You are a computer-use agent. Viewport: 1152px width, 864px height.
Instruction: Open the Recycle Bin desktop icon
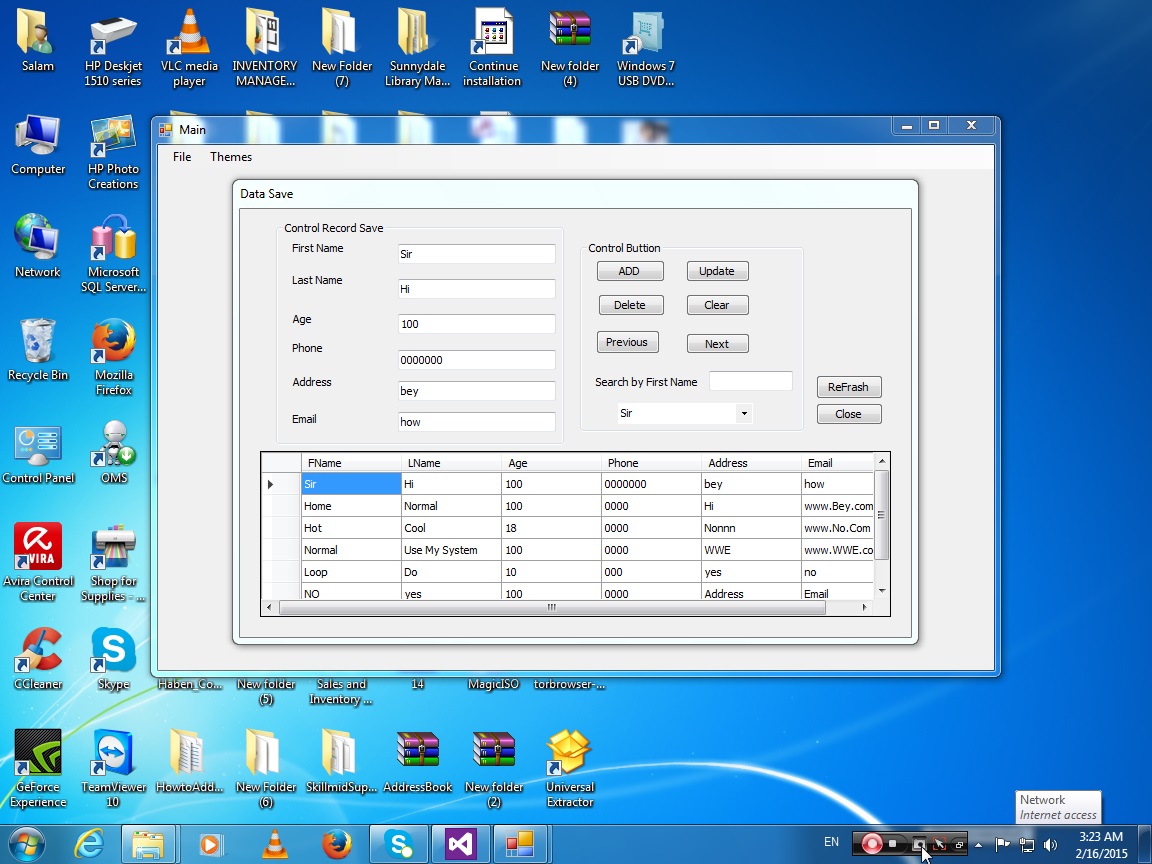(37, 350)
